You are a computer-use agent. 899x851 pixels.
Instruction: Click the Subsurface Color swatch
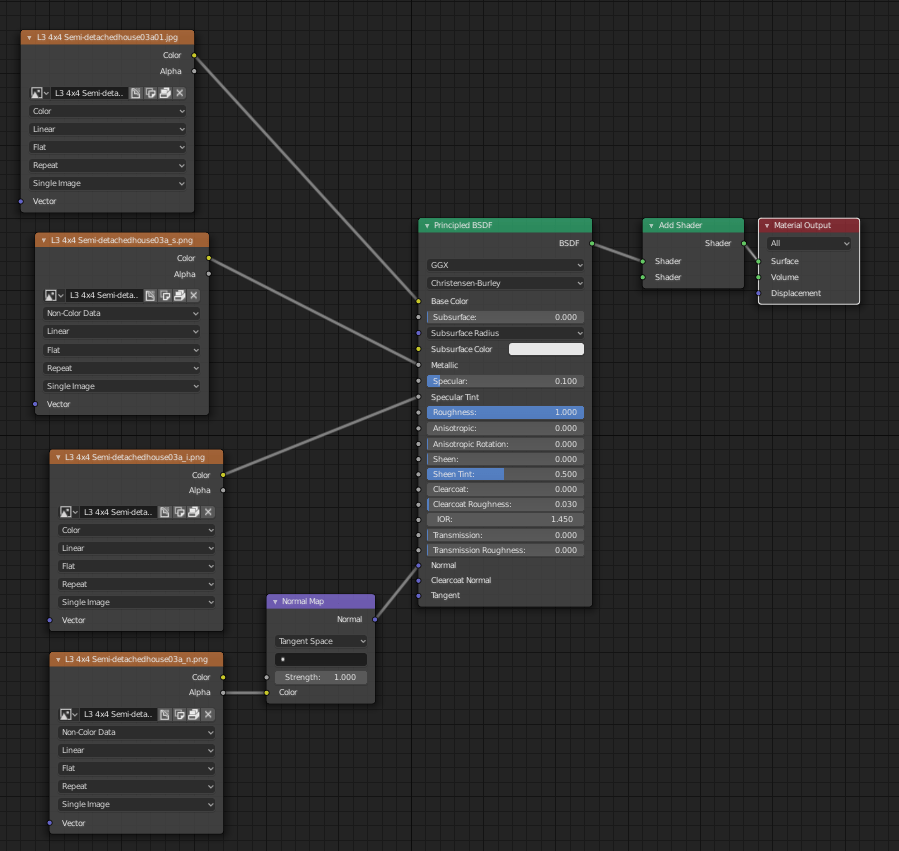(x=546, y=349)
